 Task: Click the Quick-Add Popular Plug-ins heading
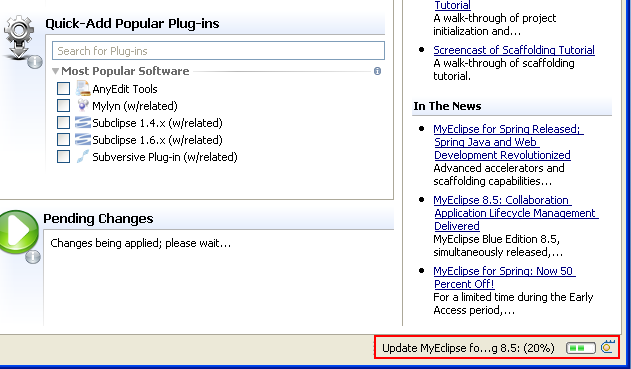click(x=132, y=24)
